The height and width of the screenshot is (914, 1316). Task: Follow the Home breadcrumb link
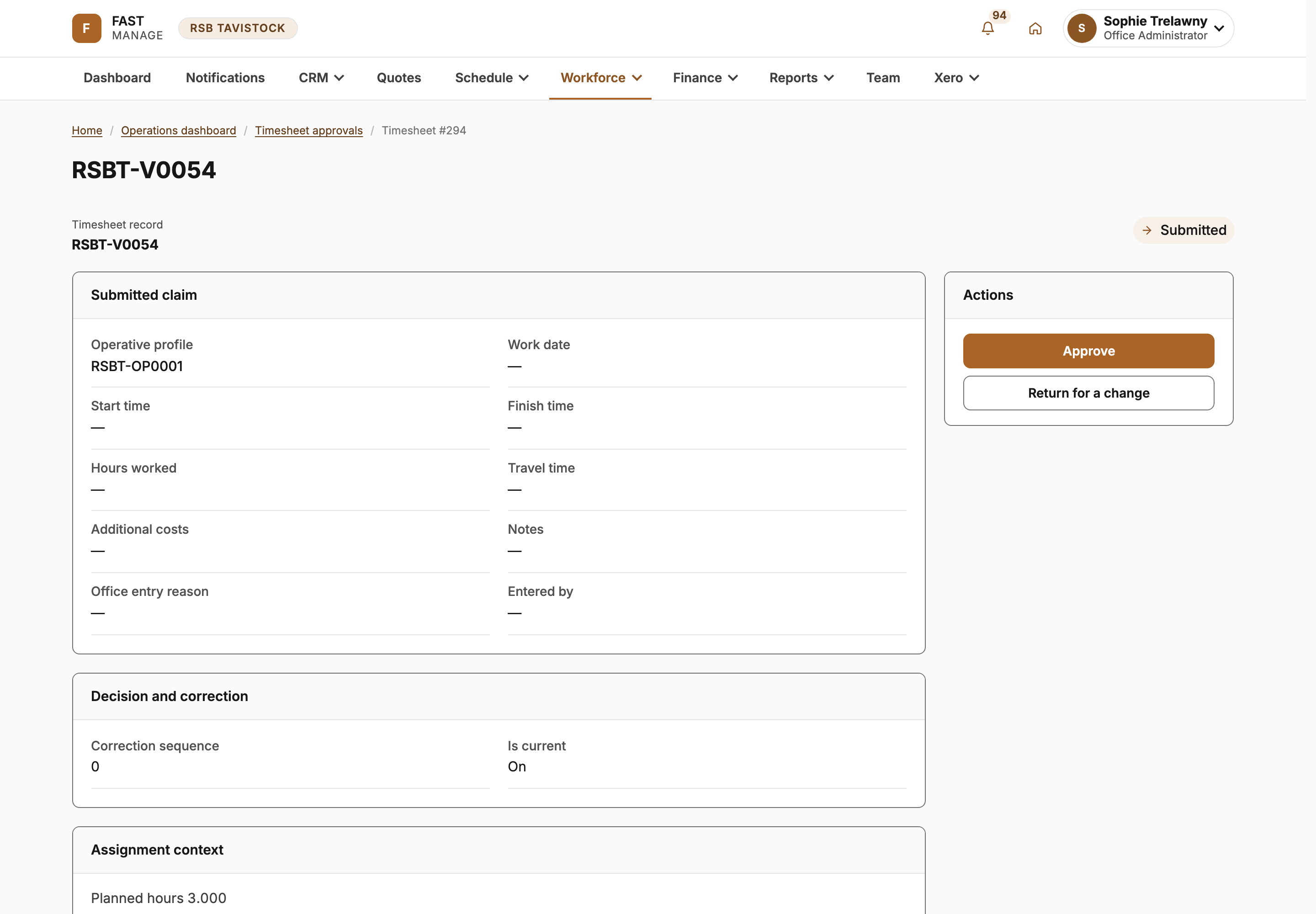point(87,131)
